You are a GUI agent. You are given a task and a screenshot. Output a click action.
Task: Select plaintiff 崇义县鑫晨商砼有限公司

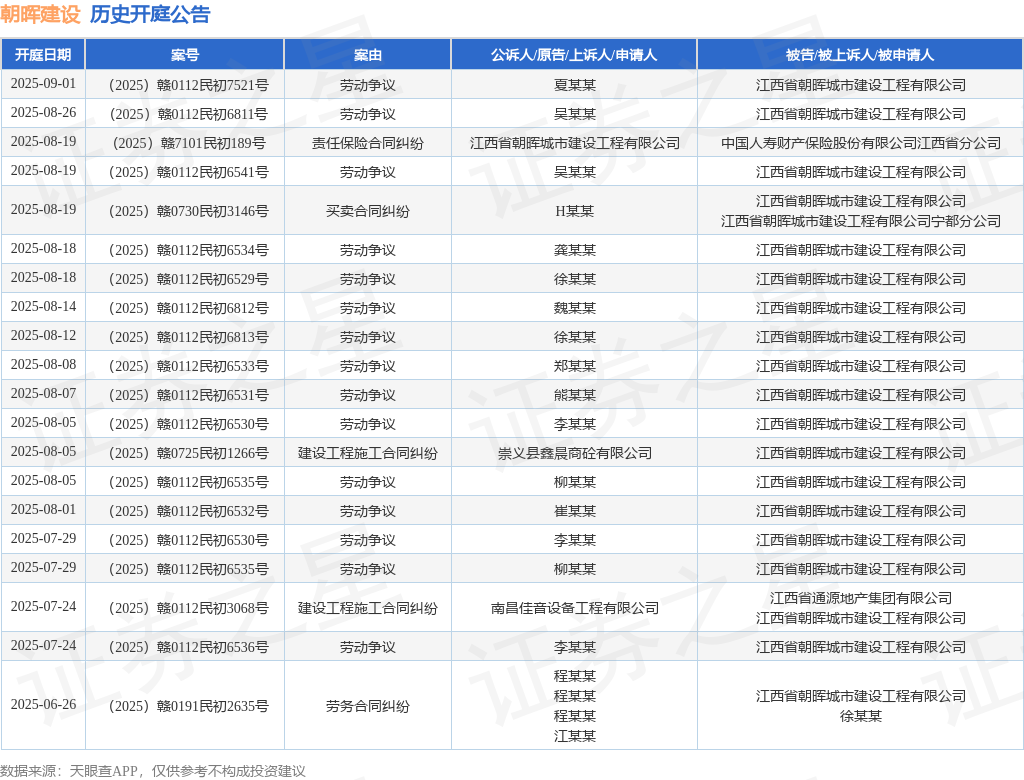[x=575, y=453]
